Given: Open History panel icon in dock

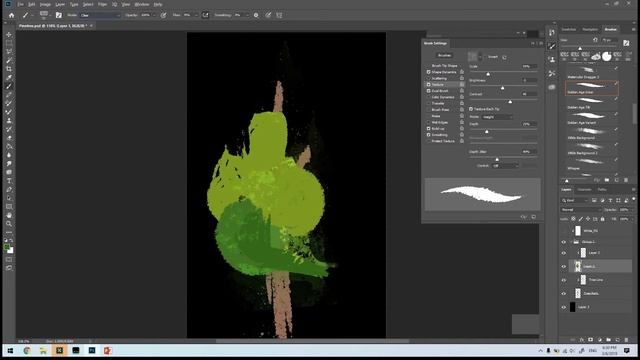Looking at the screenshot, I should click(552, 32).
